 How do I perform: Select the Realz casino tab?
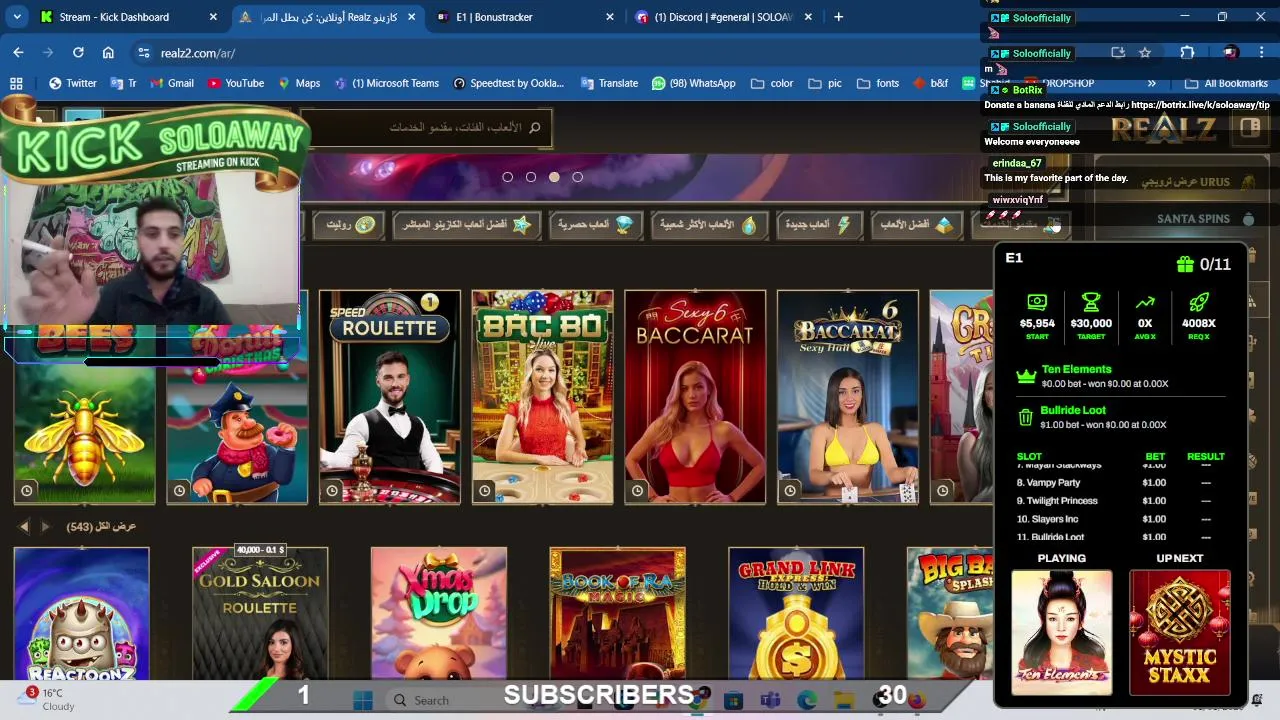328,17
